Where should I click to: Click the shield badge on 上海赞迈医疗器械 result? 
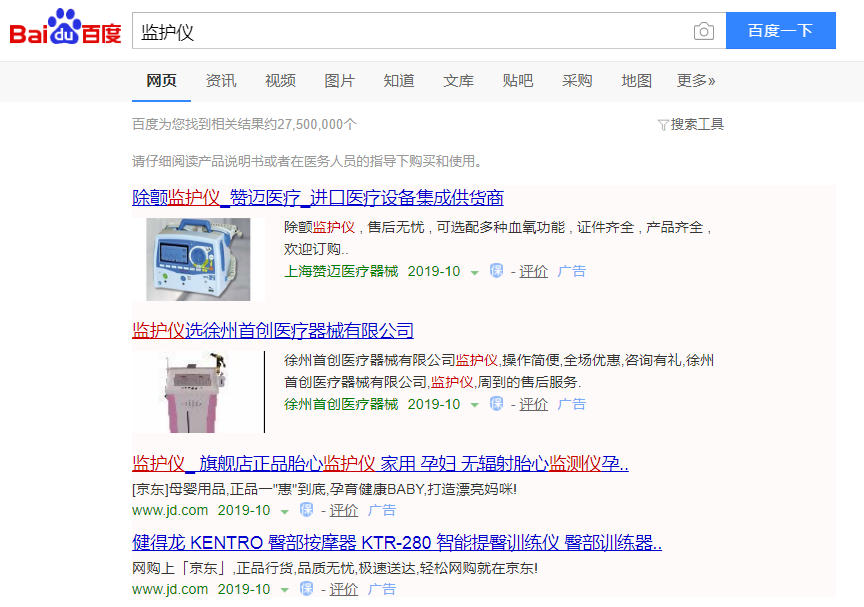pyautogui.click(x=496, y=270)
